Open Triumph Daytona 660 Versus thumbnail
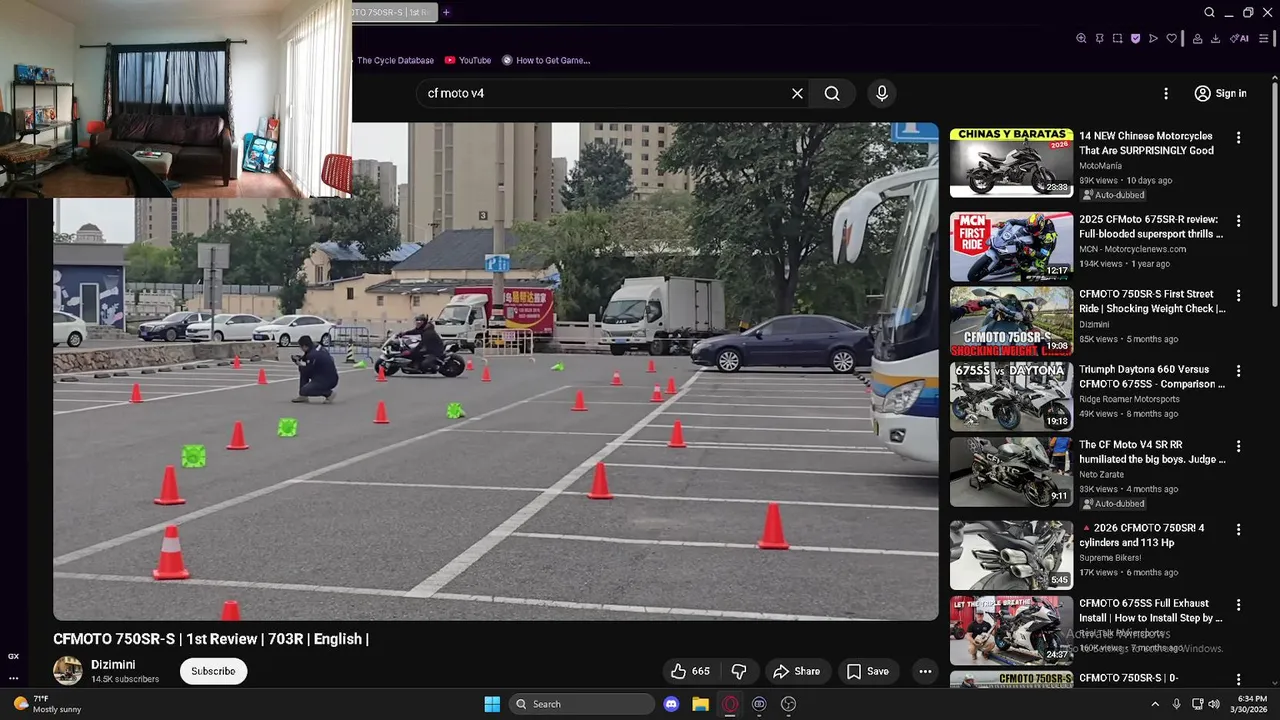 pyautogui.click(x=1011, y=396)
